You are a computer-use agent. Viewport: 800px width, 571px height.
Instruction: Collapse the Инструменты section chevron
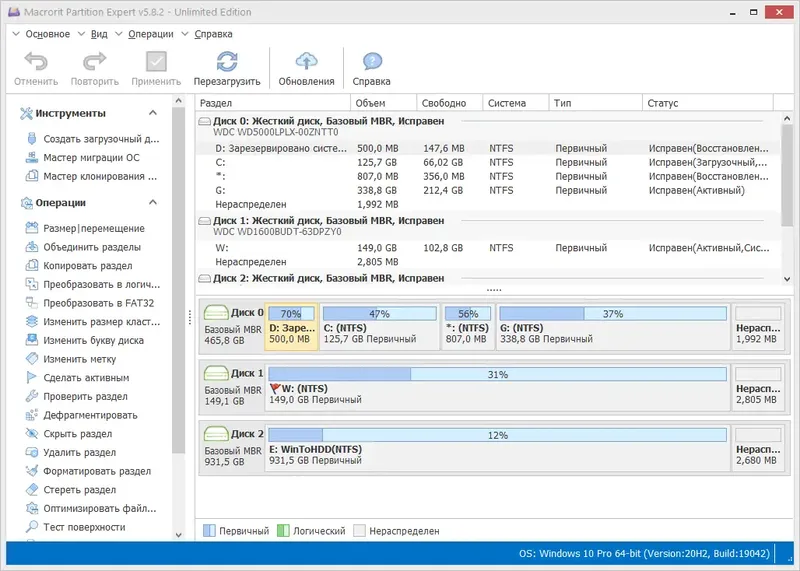(x=153, y=113)
